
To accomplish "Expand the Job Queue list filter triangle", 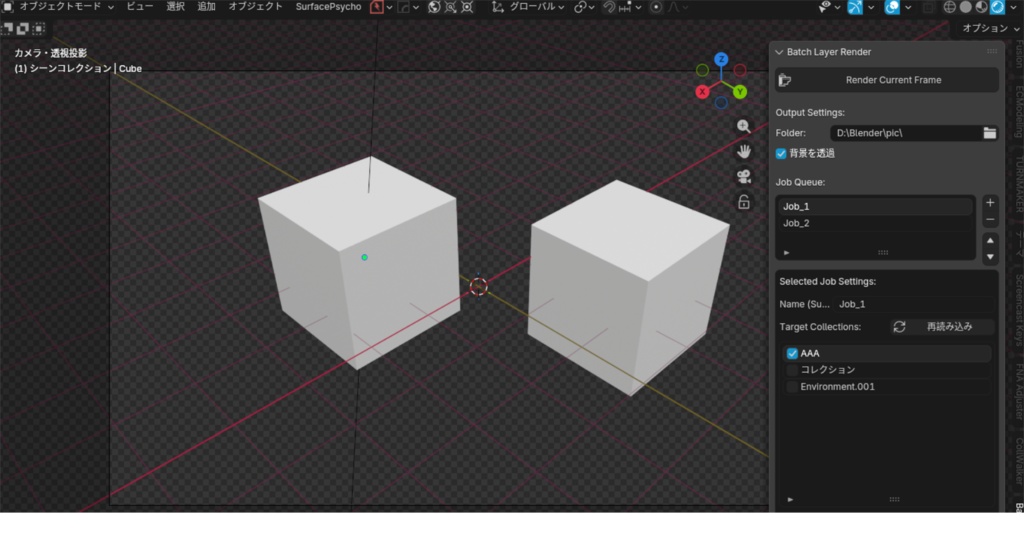I will [x=786, y=253].
